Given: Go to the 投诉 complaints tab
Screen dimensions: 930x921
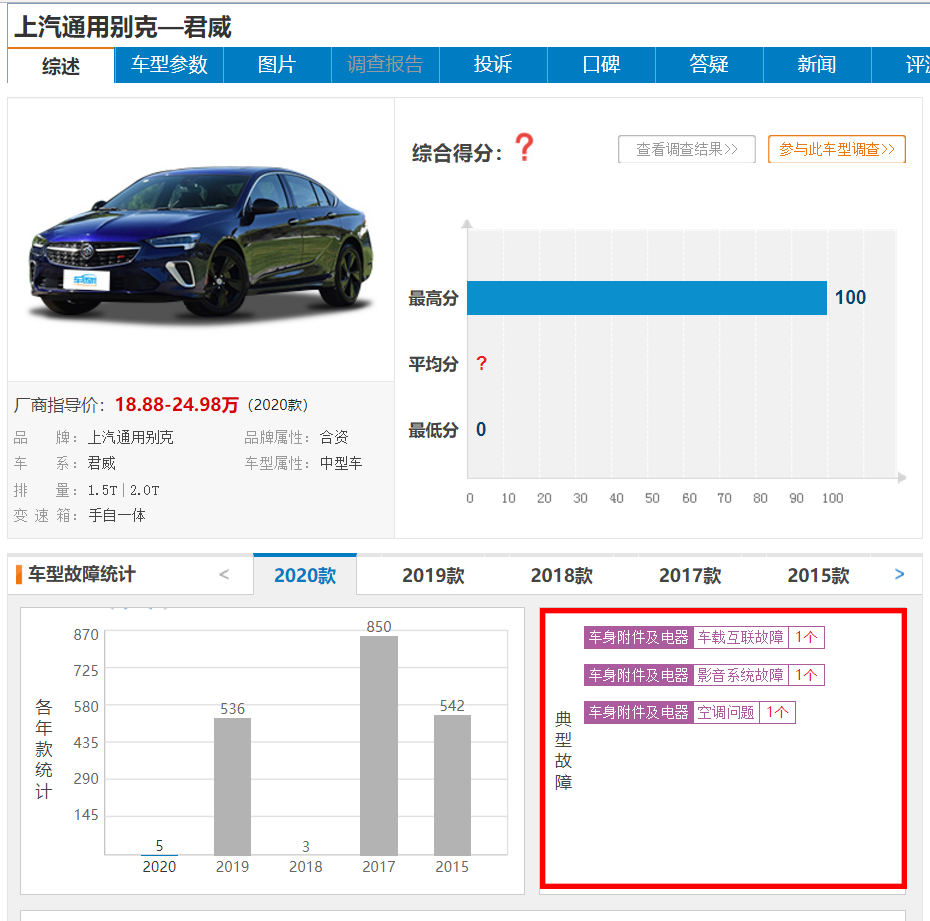Looking at the screenshot, I should pos(493,65).
